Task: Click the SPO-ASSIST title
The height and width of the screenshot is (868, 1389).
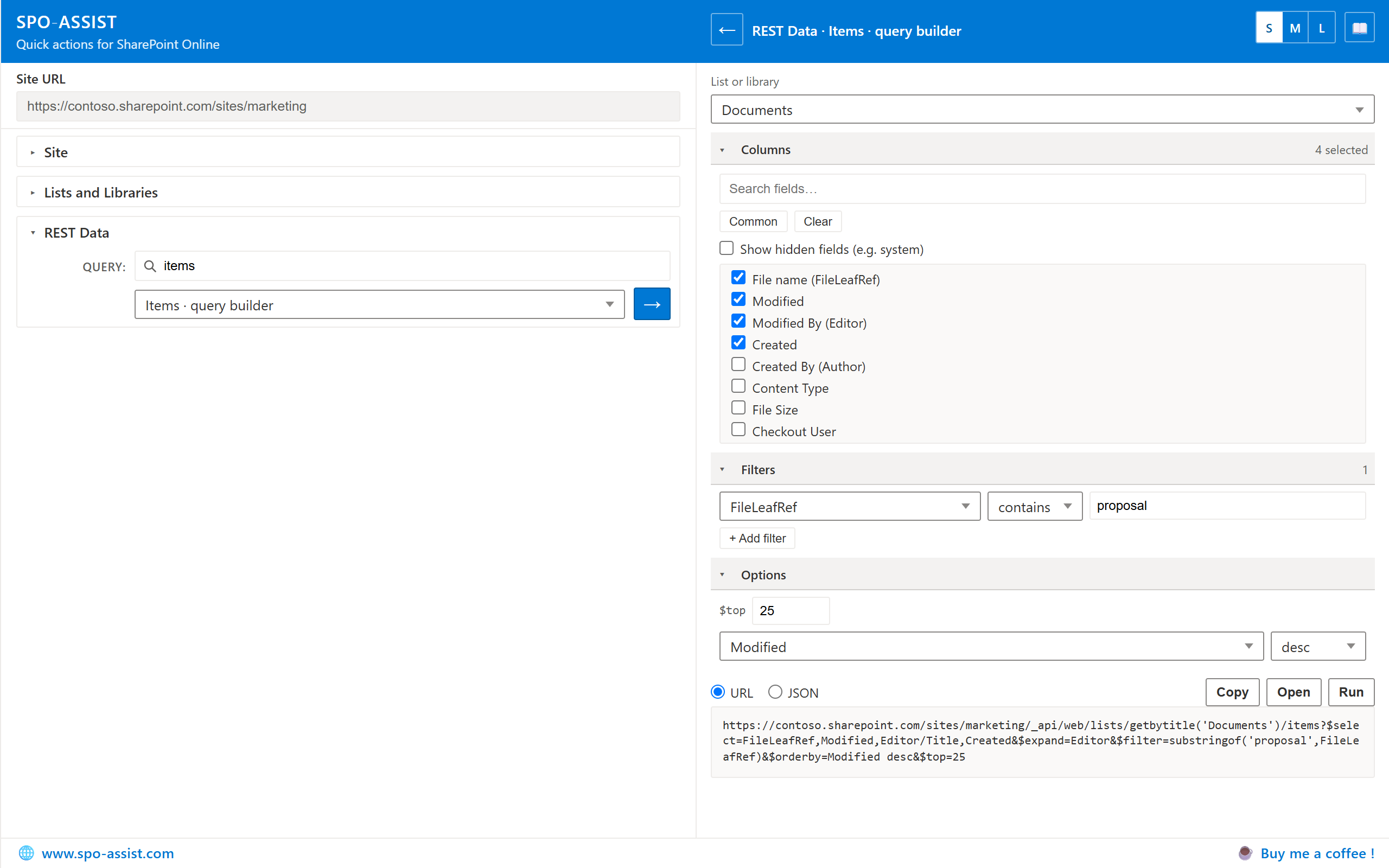Action: (66, 22)
